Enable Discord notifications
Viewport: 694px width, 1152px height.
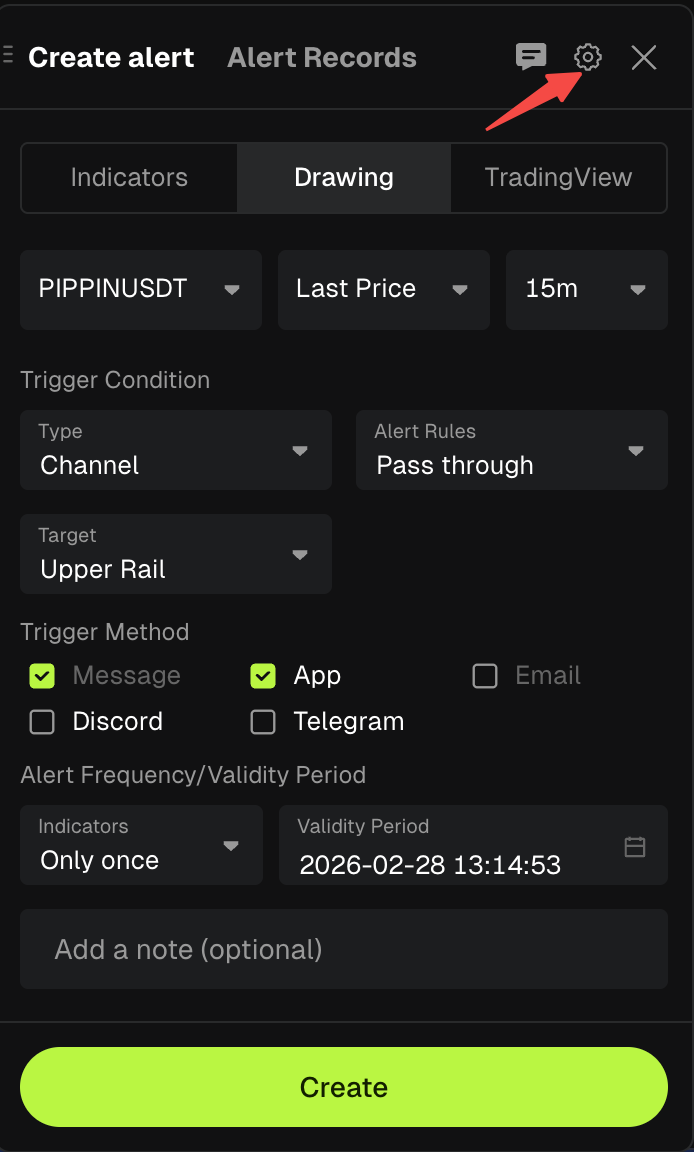pos(41,721)
